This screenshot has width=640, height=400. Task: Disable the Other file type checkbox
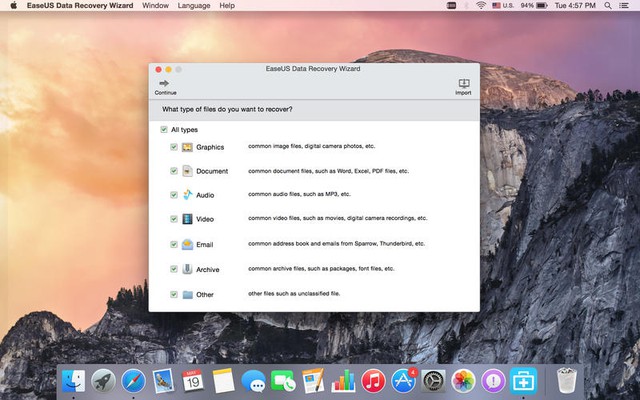[174, 294]
